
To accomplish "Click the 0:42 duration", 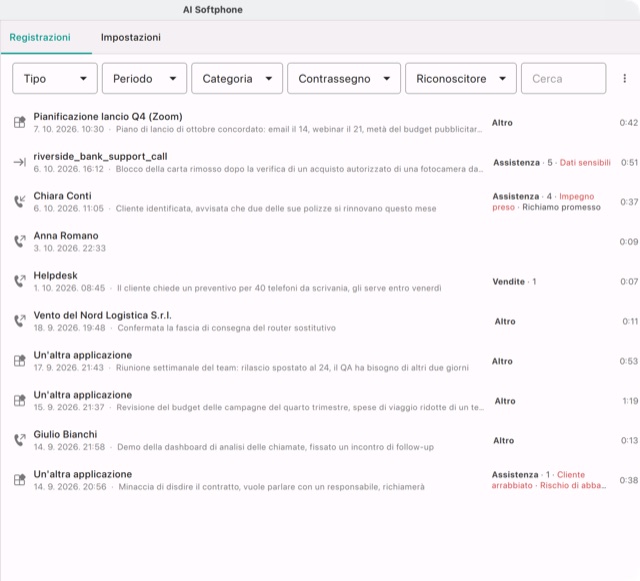I will tap(629, 122).
